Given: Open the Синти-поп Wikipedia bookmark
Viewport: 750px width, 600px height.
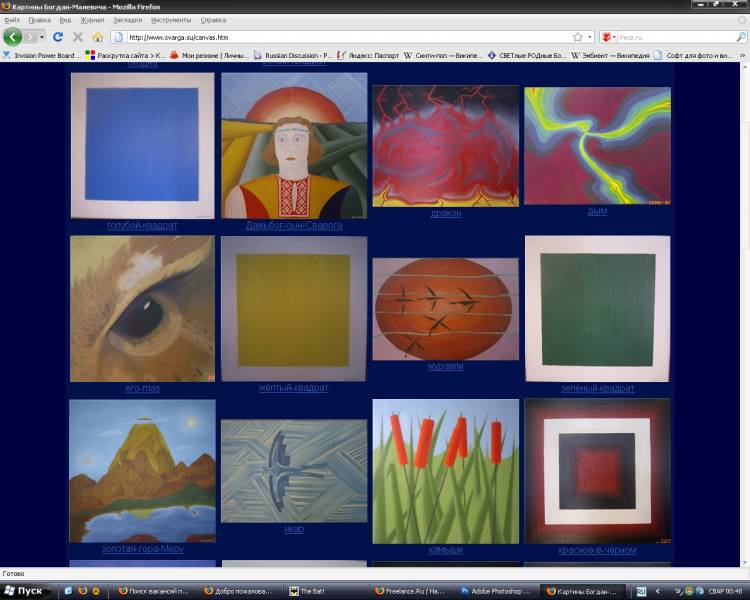Looking at the screenshot, I should click(x=443, y=56).
